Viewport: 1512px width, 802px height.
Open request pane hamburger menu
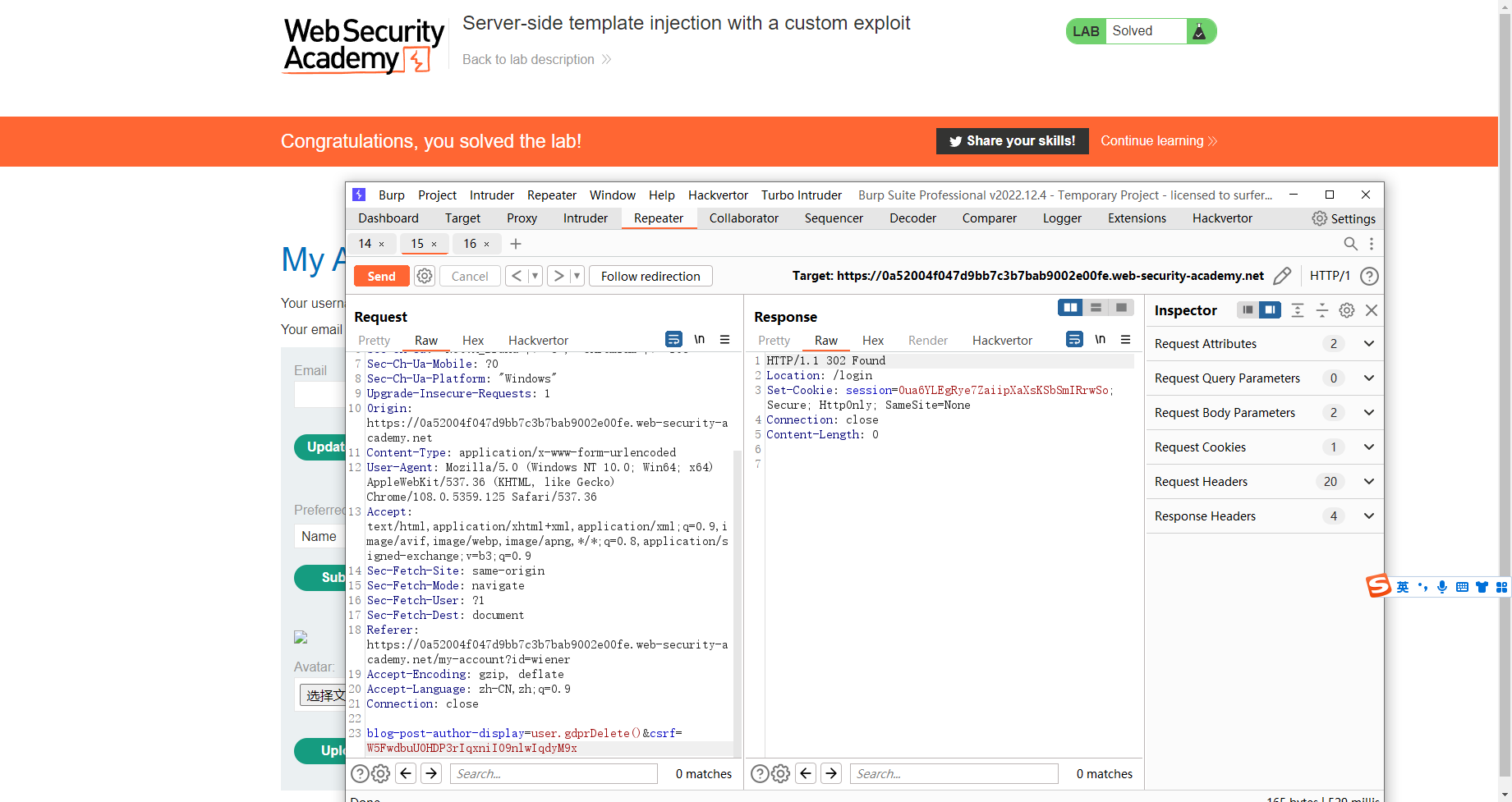(x=724, y=339)
